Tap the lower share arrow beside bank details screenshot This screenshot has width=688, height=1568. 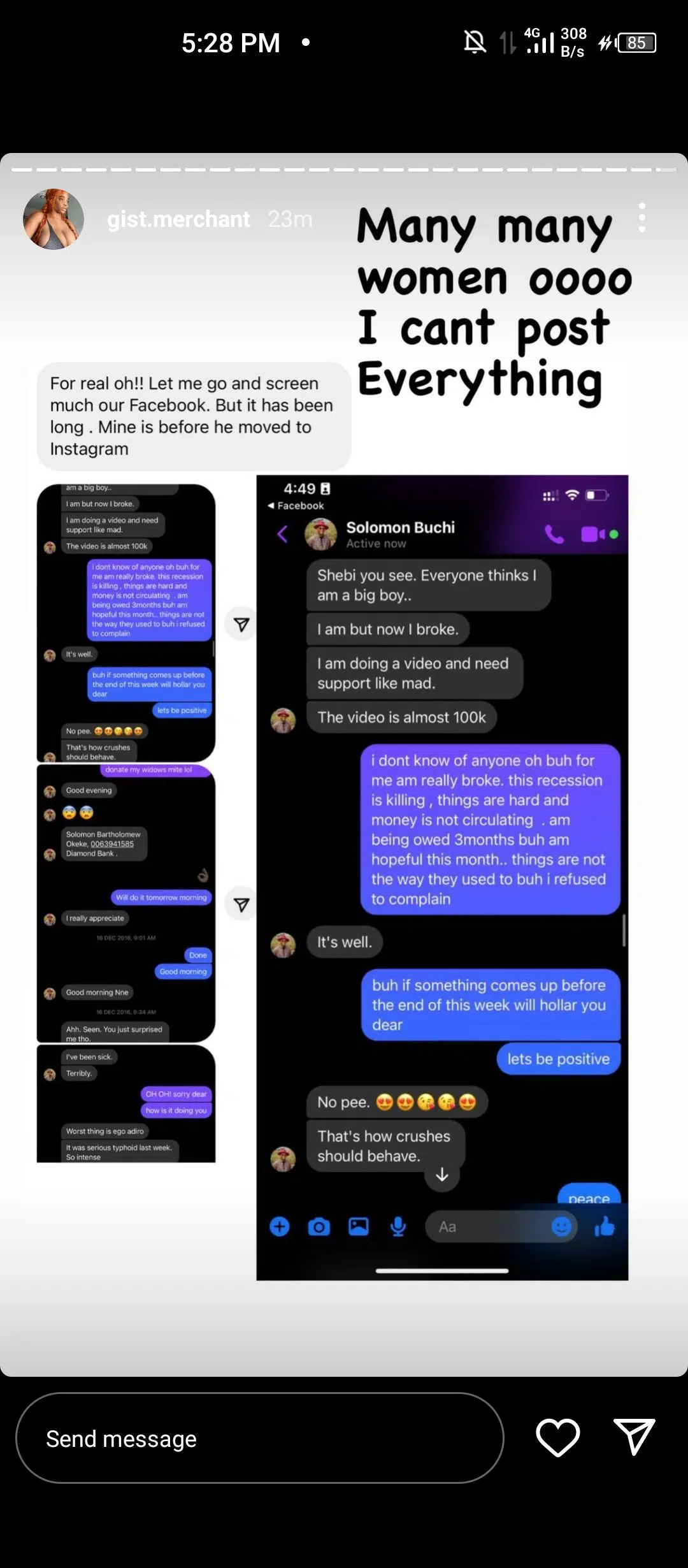click(241, 904)
